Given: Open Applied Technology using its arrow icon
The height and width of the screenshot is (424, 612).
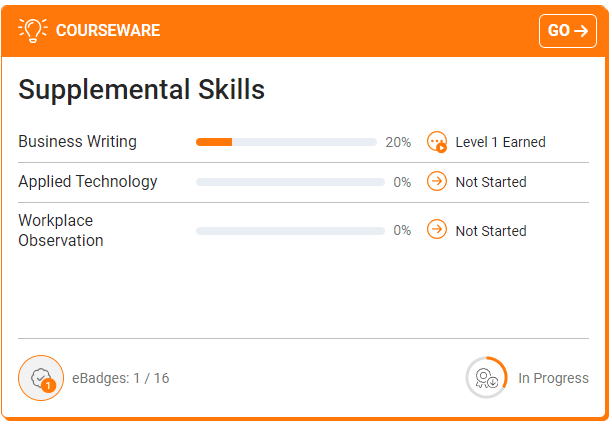Looking at the screenshot, I should (437, 182).
